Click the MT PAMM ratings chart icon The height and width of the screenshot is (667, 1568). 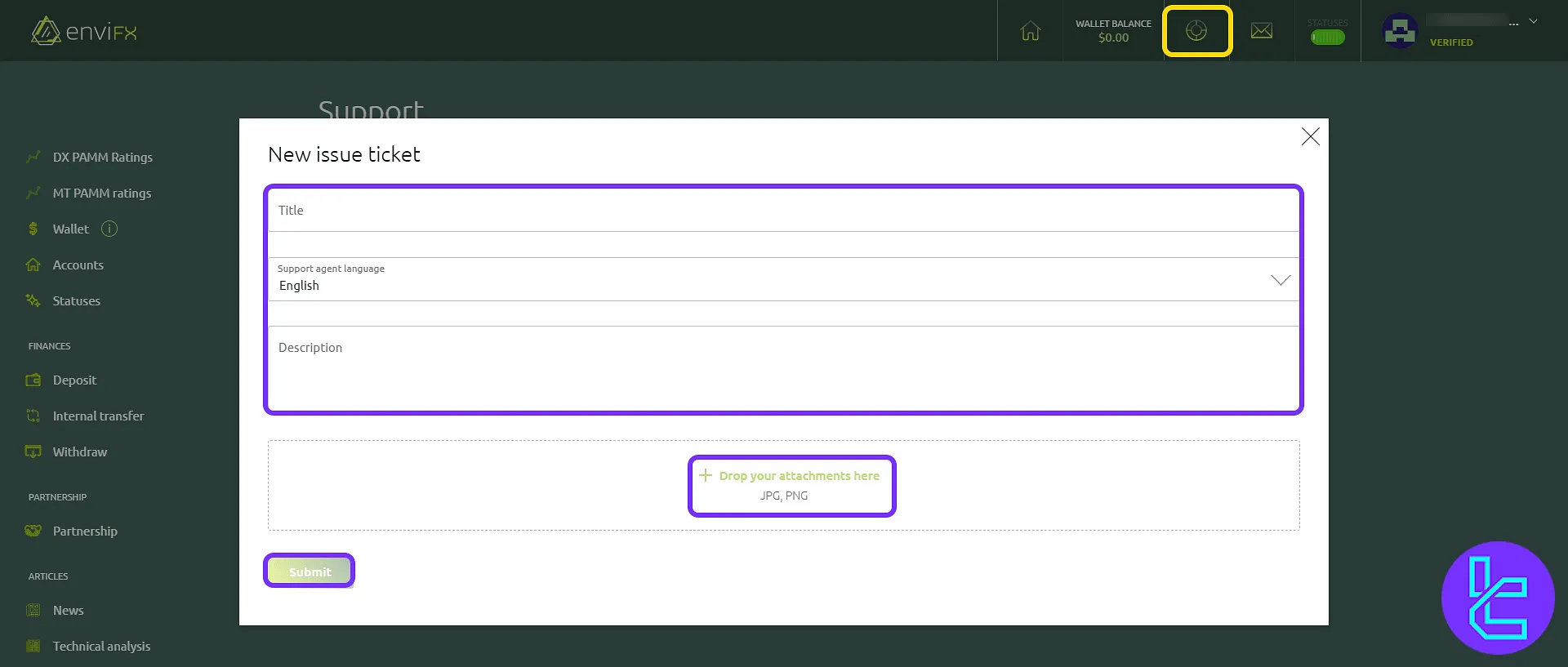[x=33, y=193]
